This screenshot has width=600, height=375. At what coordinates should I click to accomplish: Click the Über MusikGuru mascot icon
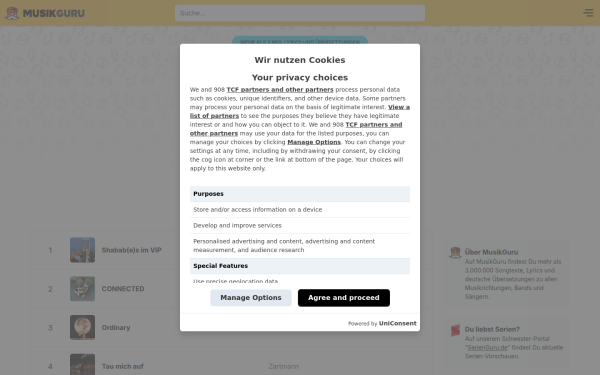pyautogui.click(x=455, y=253)
